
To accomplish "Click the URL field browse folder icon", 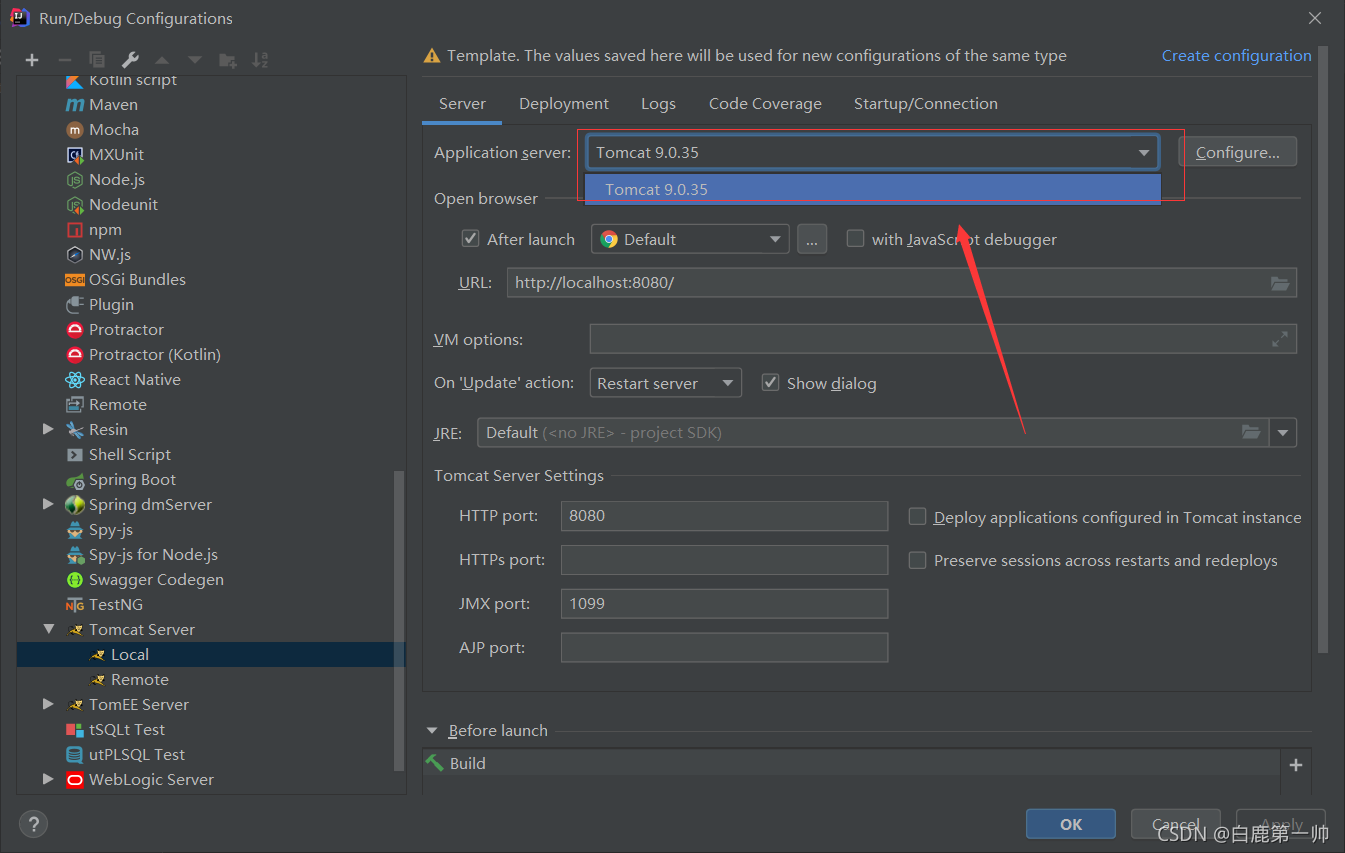I will pos(1280,283).
